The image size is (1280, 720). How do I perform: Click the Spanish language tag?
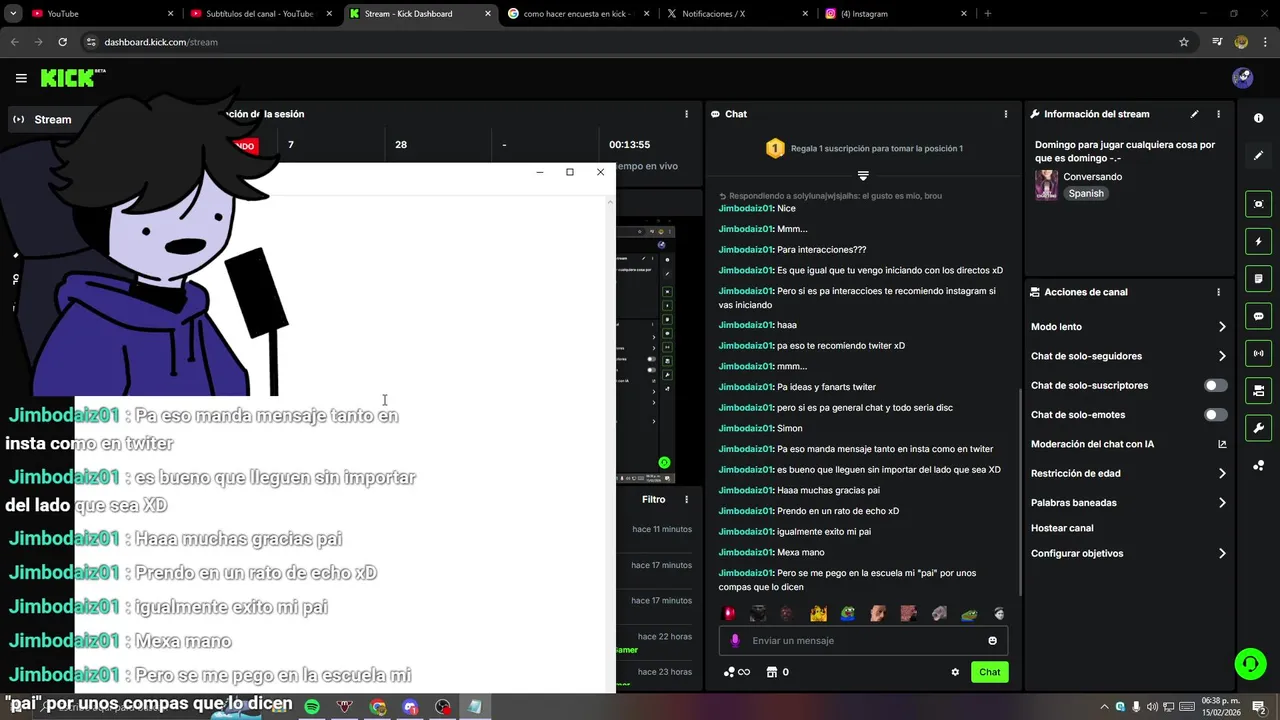pyautogui.click(x=1086, y=194)
